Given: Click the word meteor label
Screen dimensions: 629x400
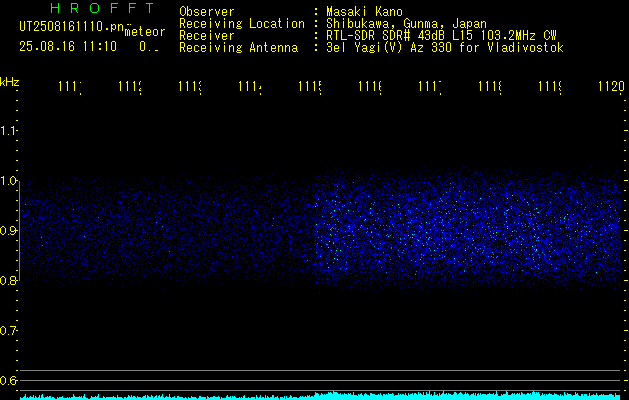Looking at the screenshot, I should [145, 32].
